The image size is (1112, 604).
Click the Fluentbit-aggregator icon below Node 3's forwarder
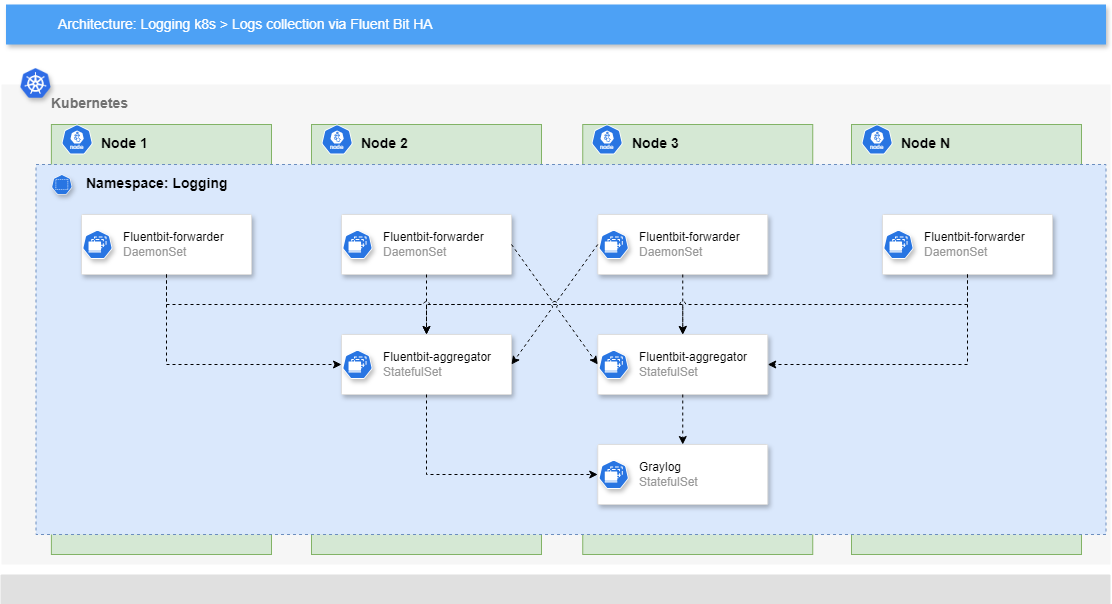pos(614,364)
